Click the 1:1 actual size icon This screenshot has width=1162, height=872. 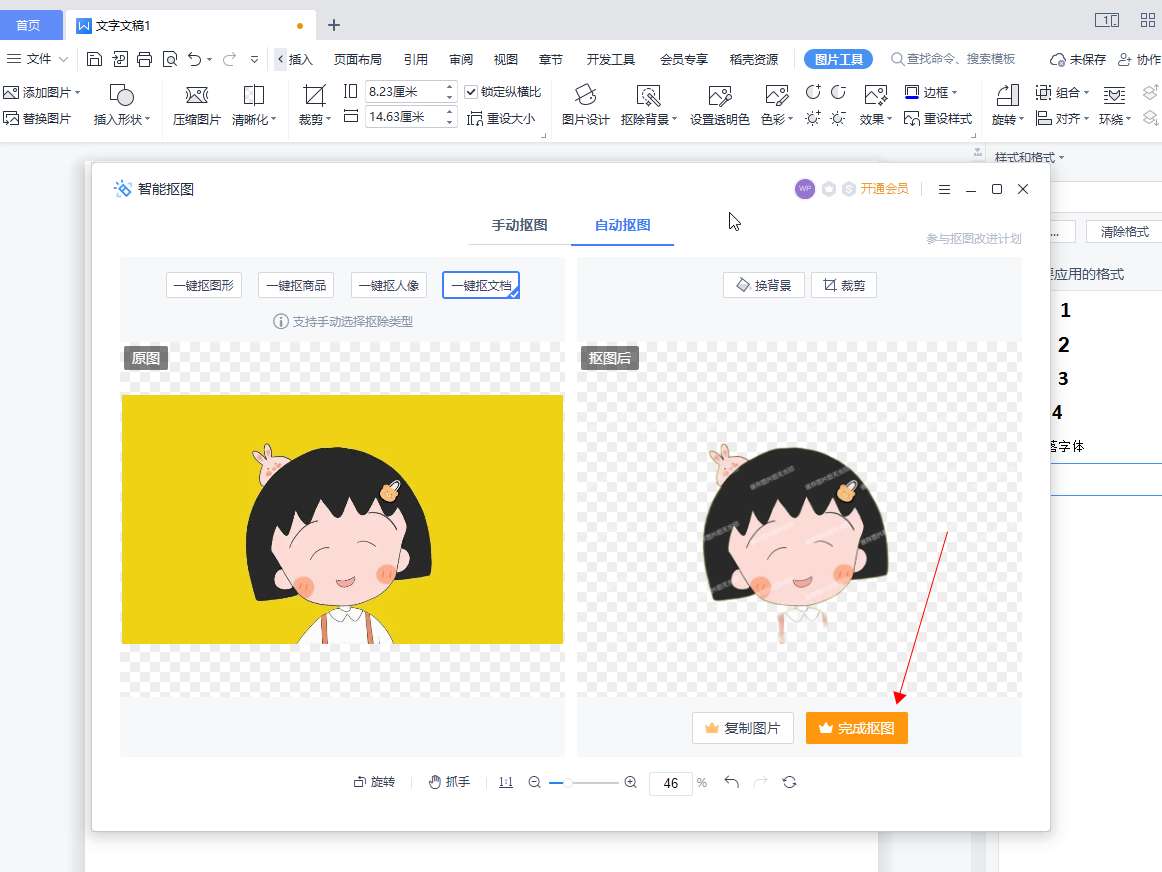point(505,782)
